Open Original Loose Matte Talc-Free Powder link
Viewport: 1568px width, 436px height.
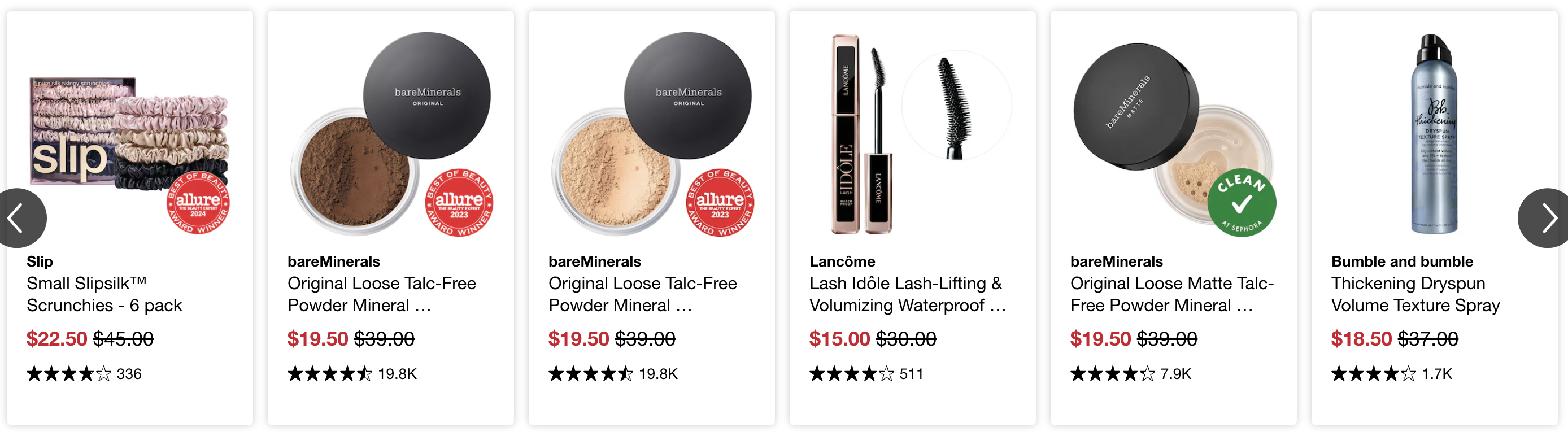coord(1171,294)
